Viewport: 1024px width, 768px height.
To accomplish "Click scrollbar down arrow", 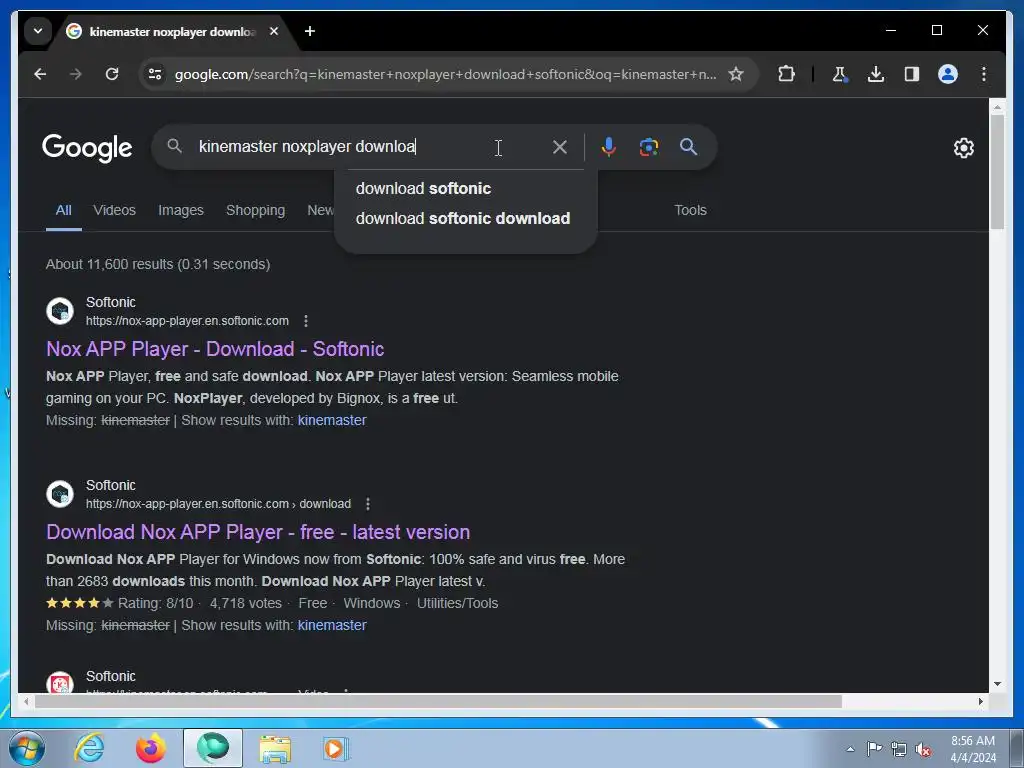I will (x=997, y=684).
